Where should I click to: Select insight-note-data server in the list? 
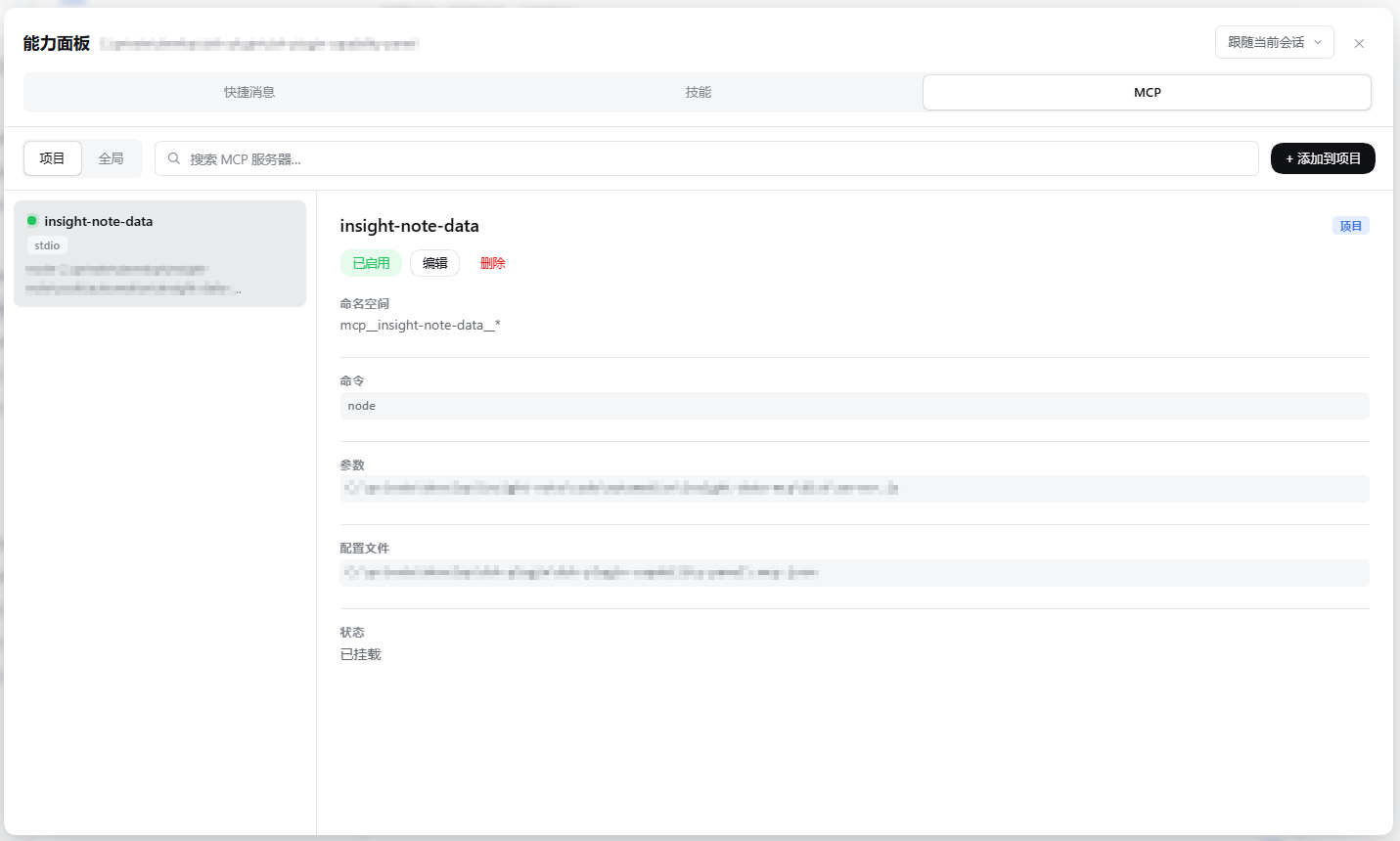(x=159, y=253)
